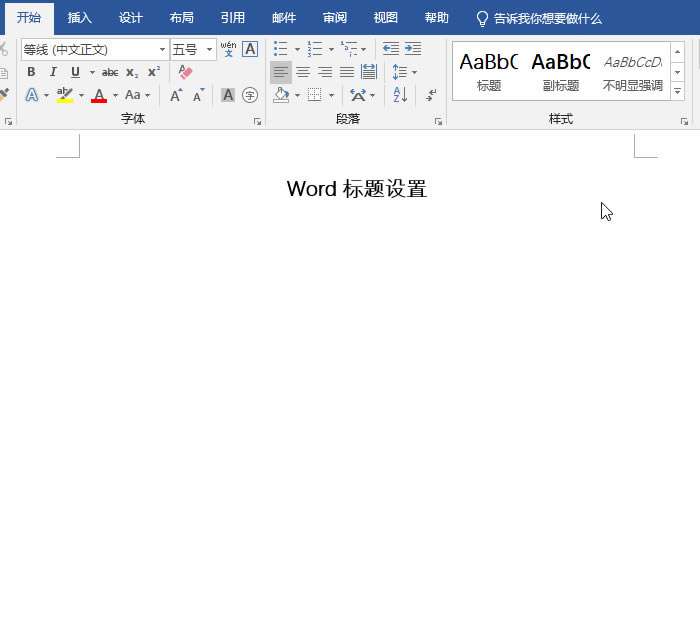Expand font color dropdown arrow

(115, 96)
